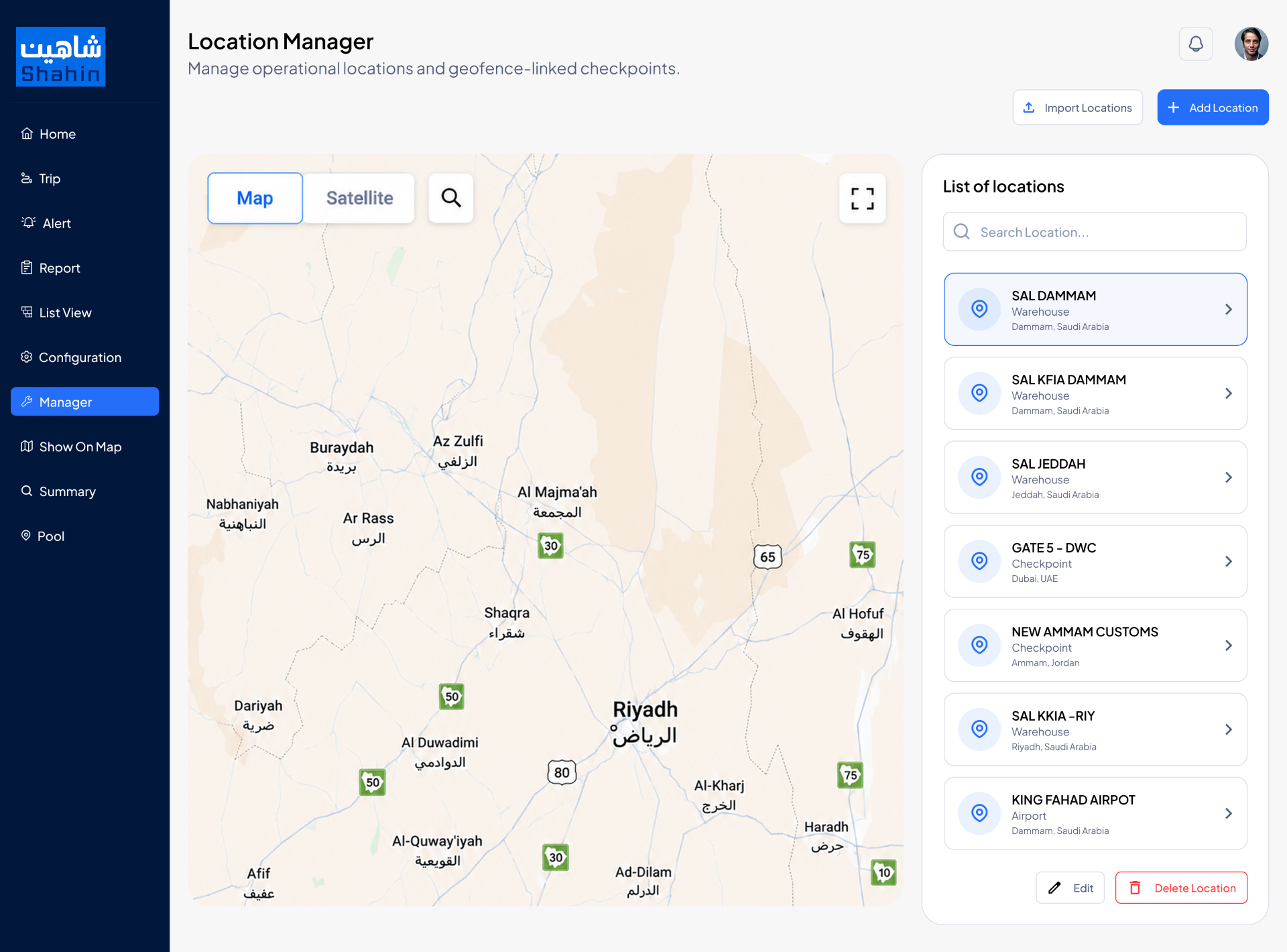Click Al Hofuf label on map
Screen dimensions: 1287x952
point(859,623)
